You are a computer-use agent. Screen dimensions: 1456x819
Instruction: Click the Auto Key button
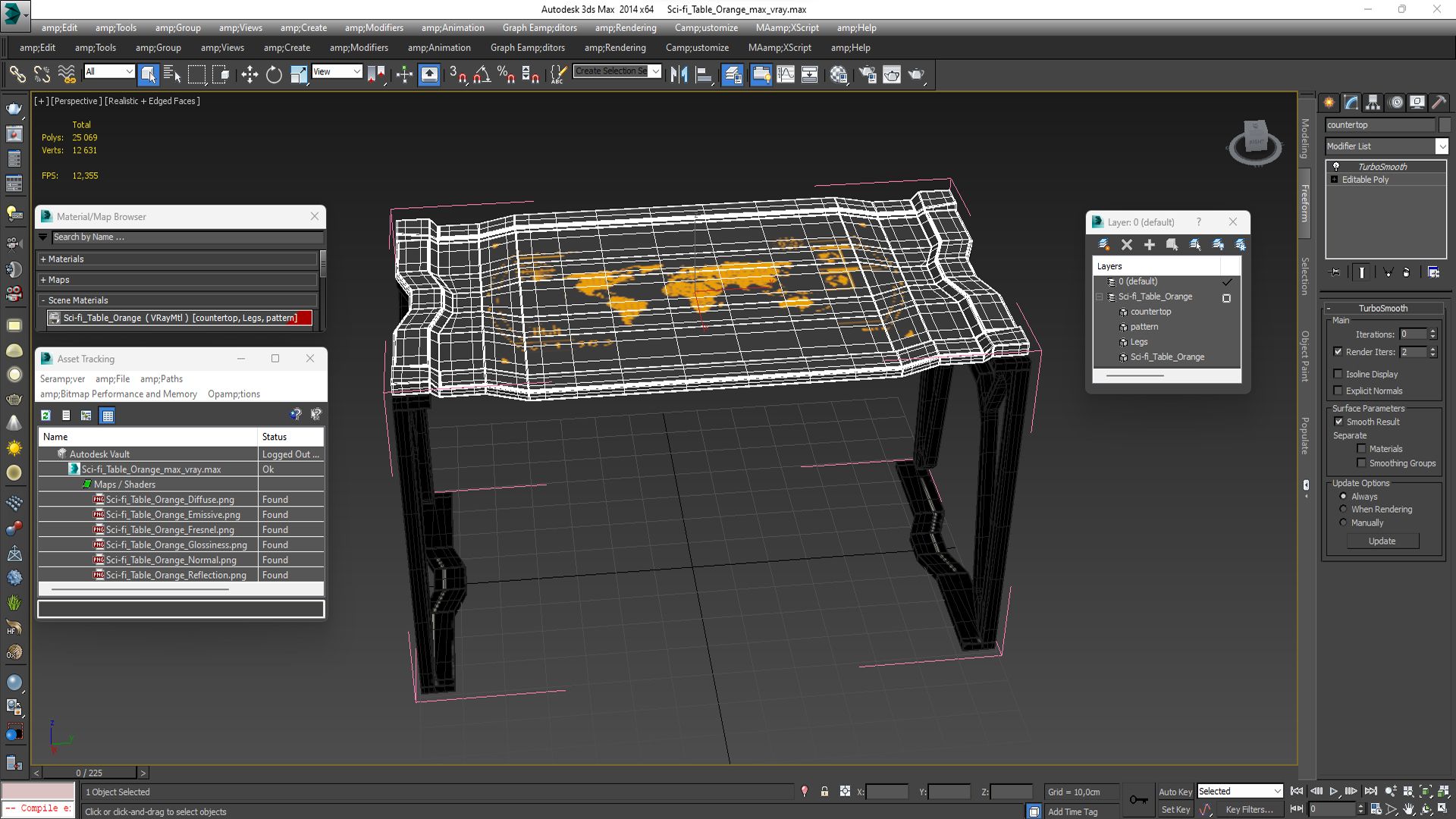1175,792
